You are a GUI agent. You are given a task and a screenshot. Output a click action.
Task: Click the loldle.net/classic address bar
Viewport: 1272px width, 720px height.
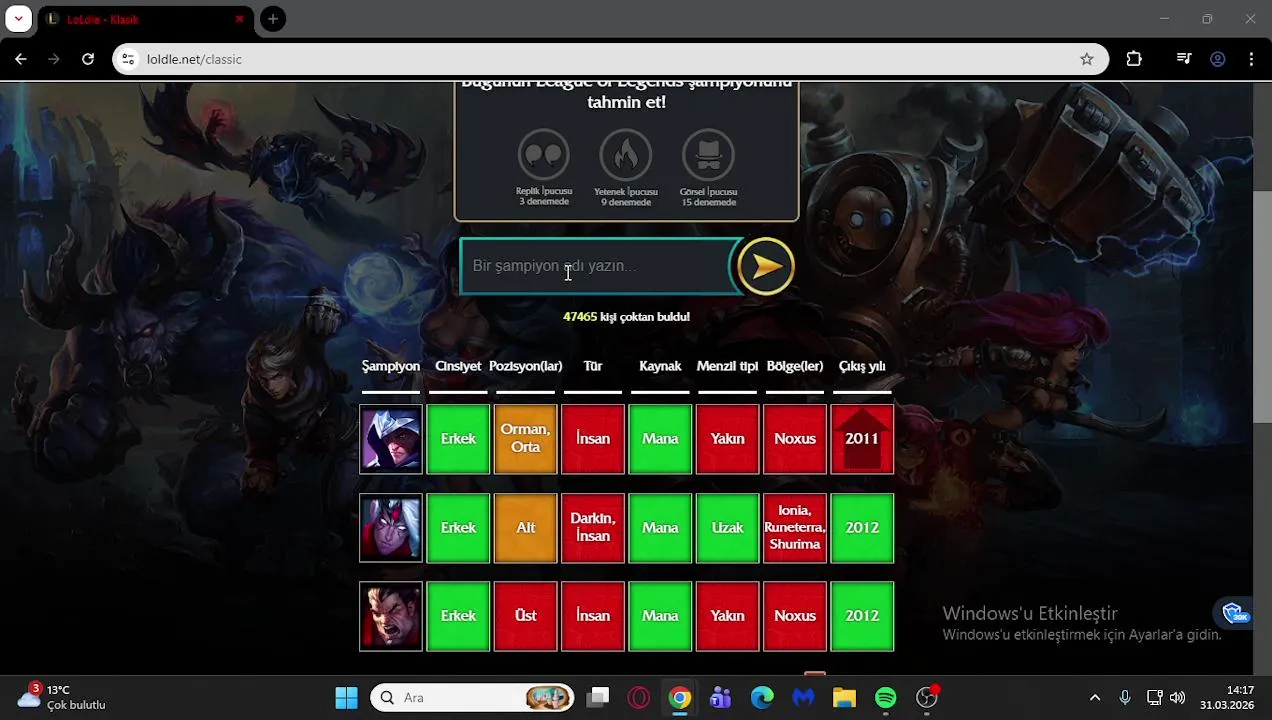[610, 59]
